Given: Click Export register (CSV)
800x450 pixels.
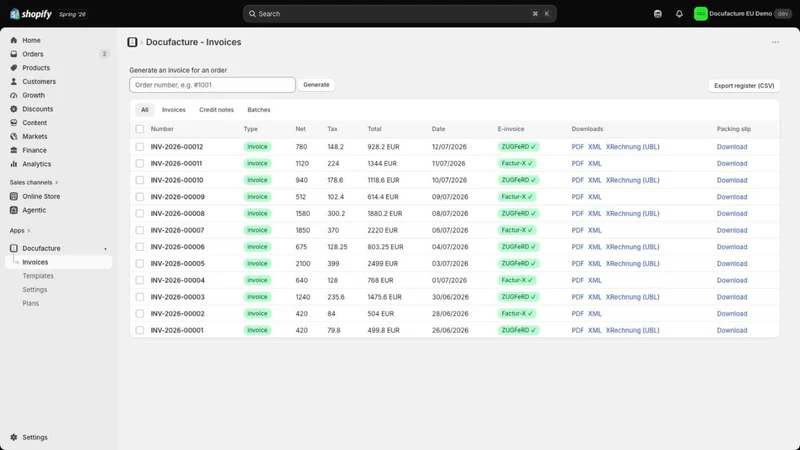Looking at the screenshot, I should coord(744,86).
